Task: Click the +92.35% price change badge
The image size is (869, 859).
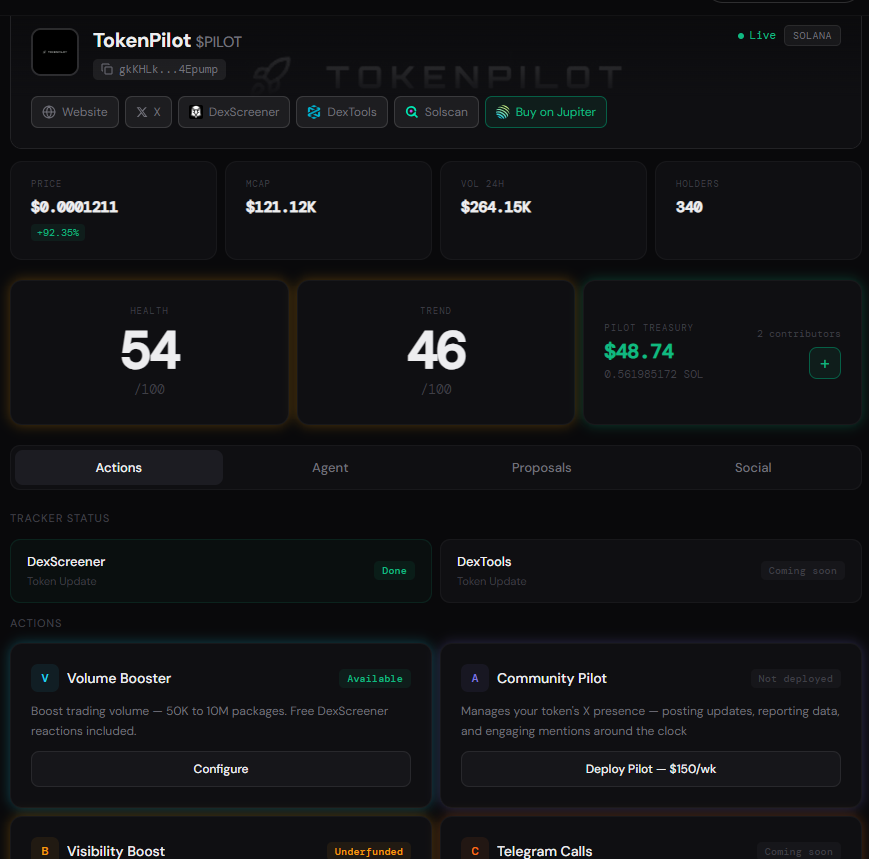Action: [x=58, y=233]
